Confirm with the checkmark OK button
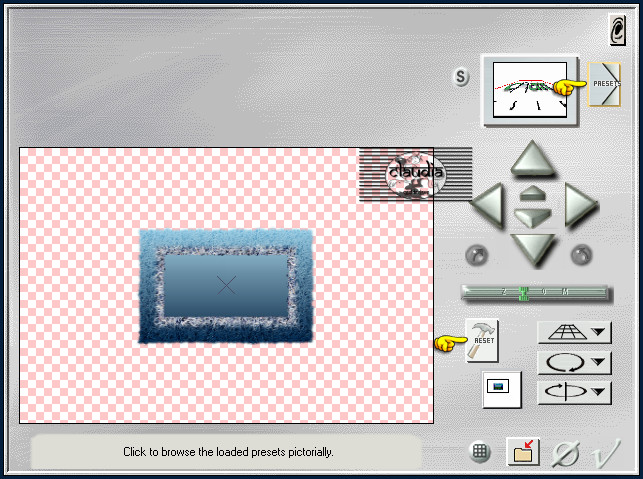 (607, 453)
